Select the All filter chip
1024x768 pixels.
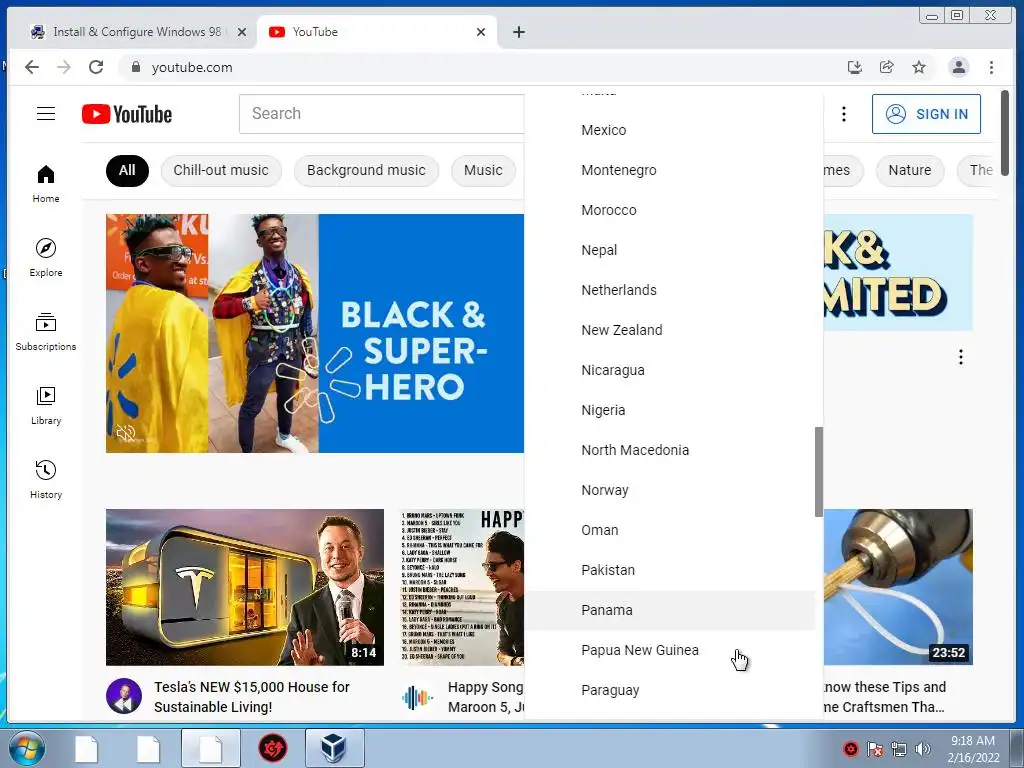click(127, 170)
